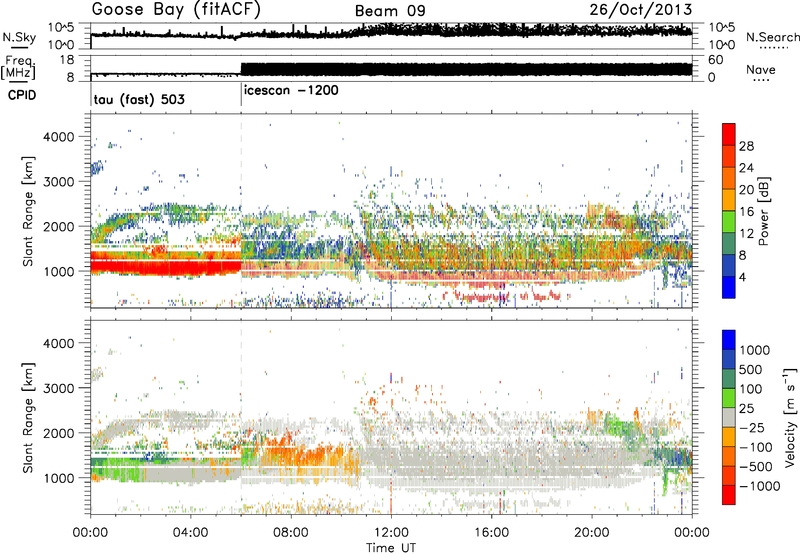Click the '-1000' tick on Velocity scale
This screenshot has height=554, width=800.
(759, 486)
